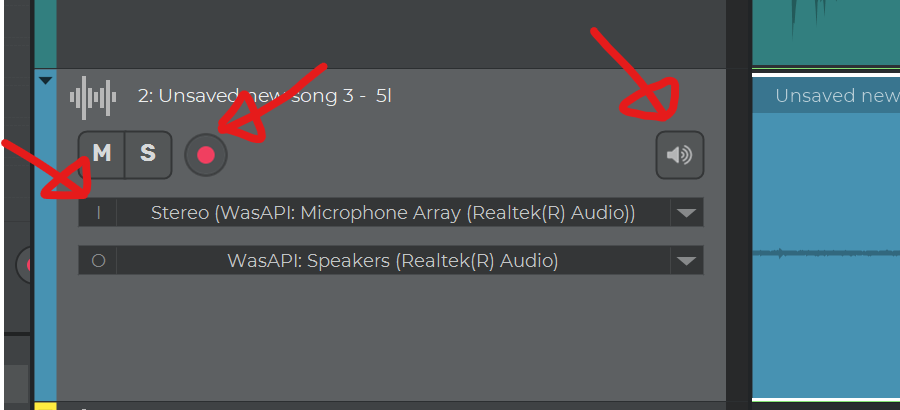Click the partially visible record button at left edge
900x410 pixels.
24,265
